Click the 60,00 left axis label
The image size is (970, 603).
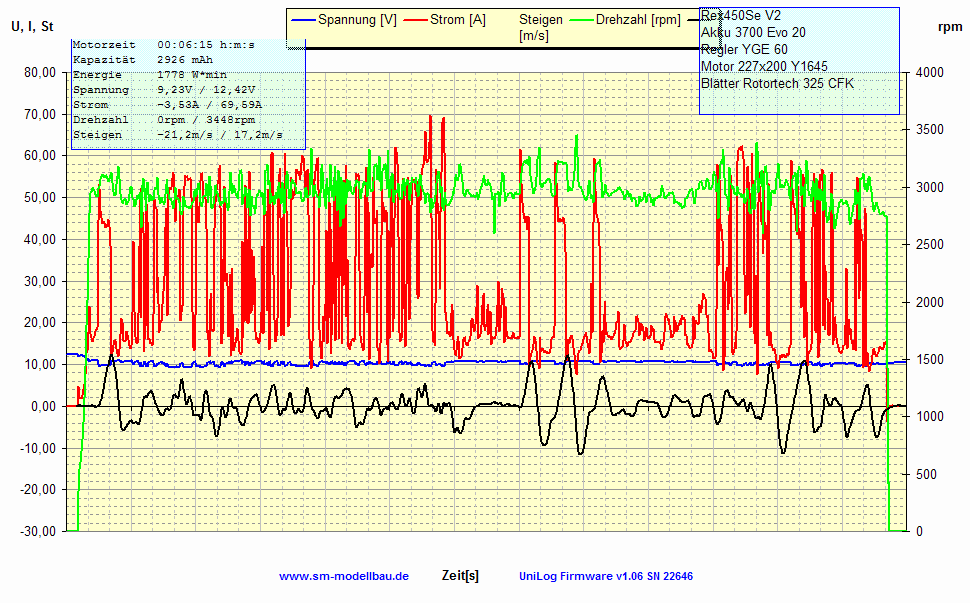(40, 156)
